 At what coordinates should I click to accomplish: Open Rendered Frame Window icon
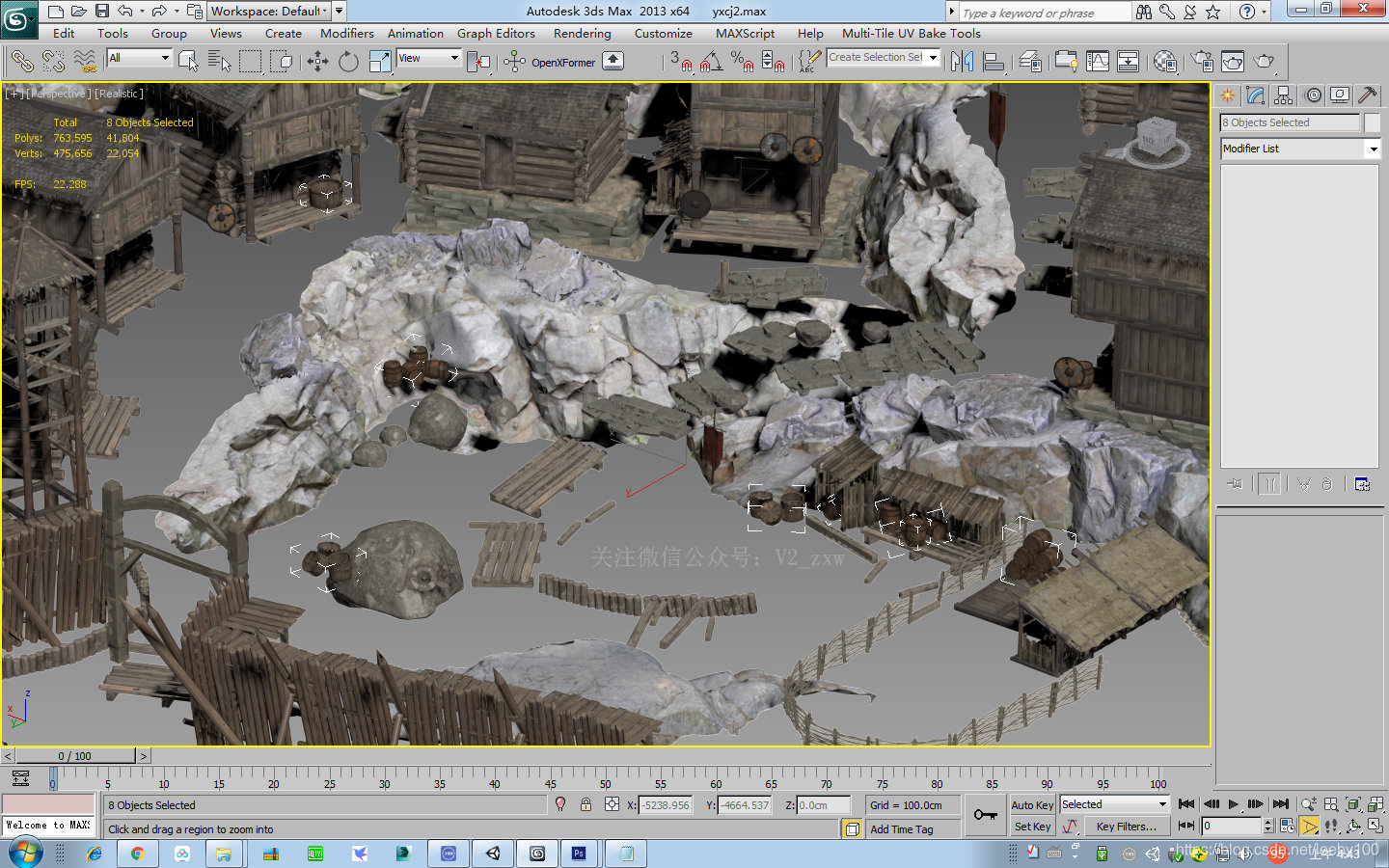click(x=1233, y=61)
